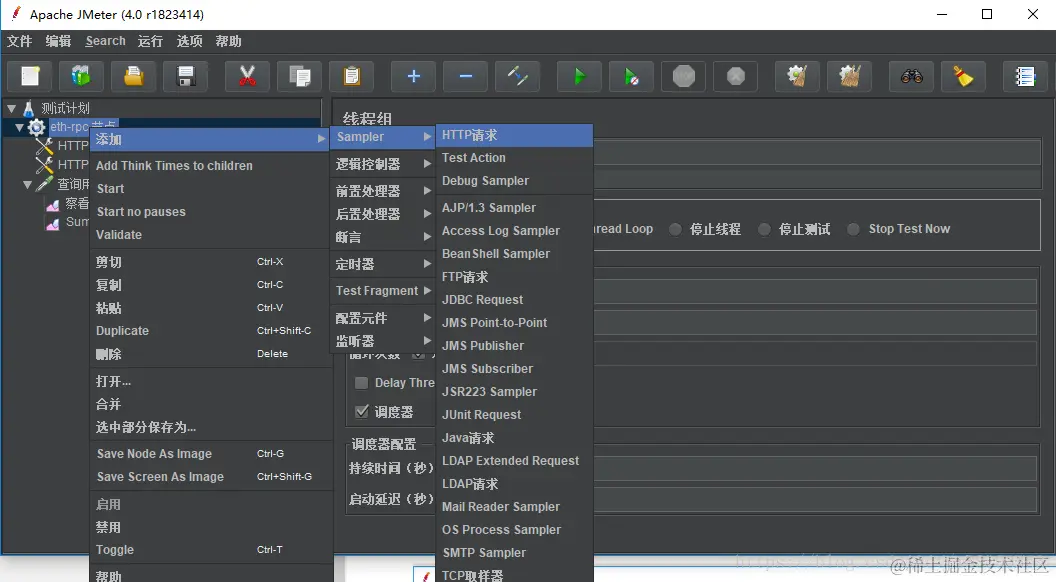
Task: Expand the 逻辑控制器 submenu
Action: 383,164
